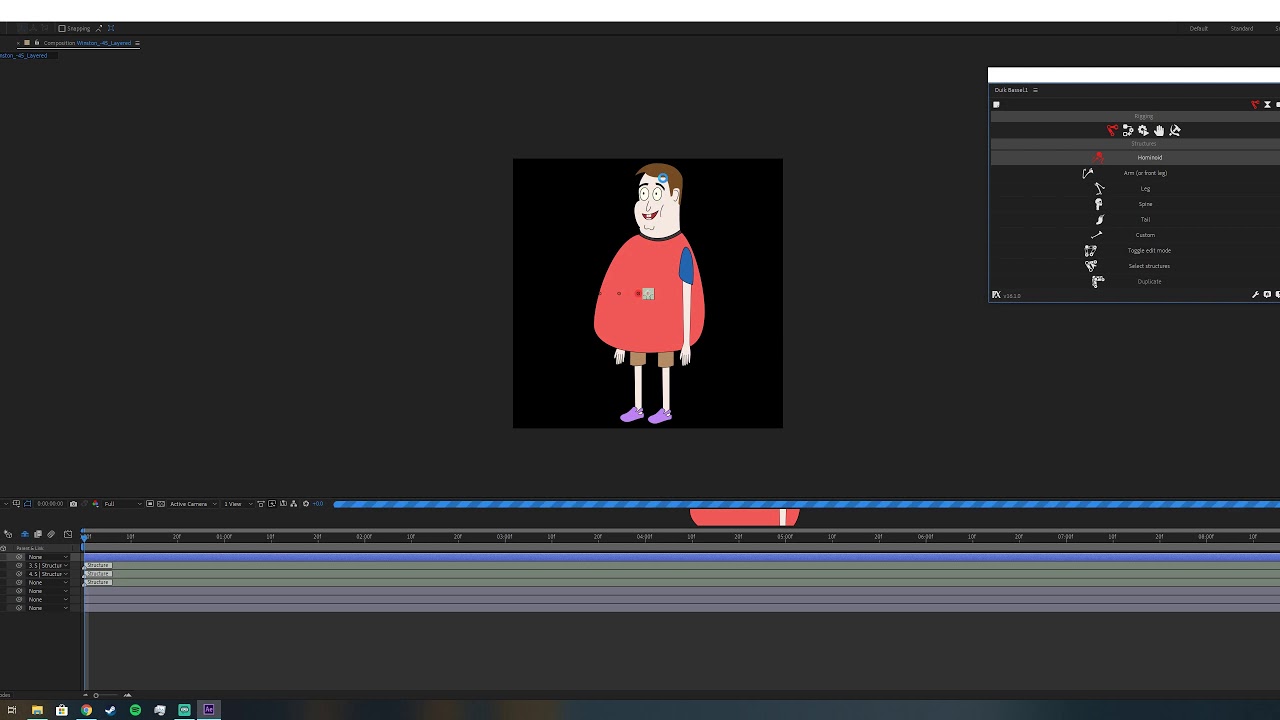Click the Arm (or front leg) label
This screenshot has height=720, width=1280.
(x=1145, y=173)
